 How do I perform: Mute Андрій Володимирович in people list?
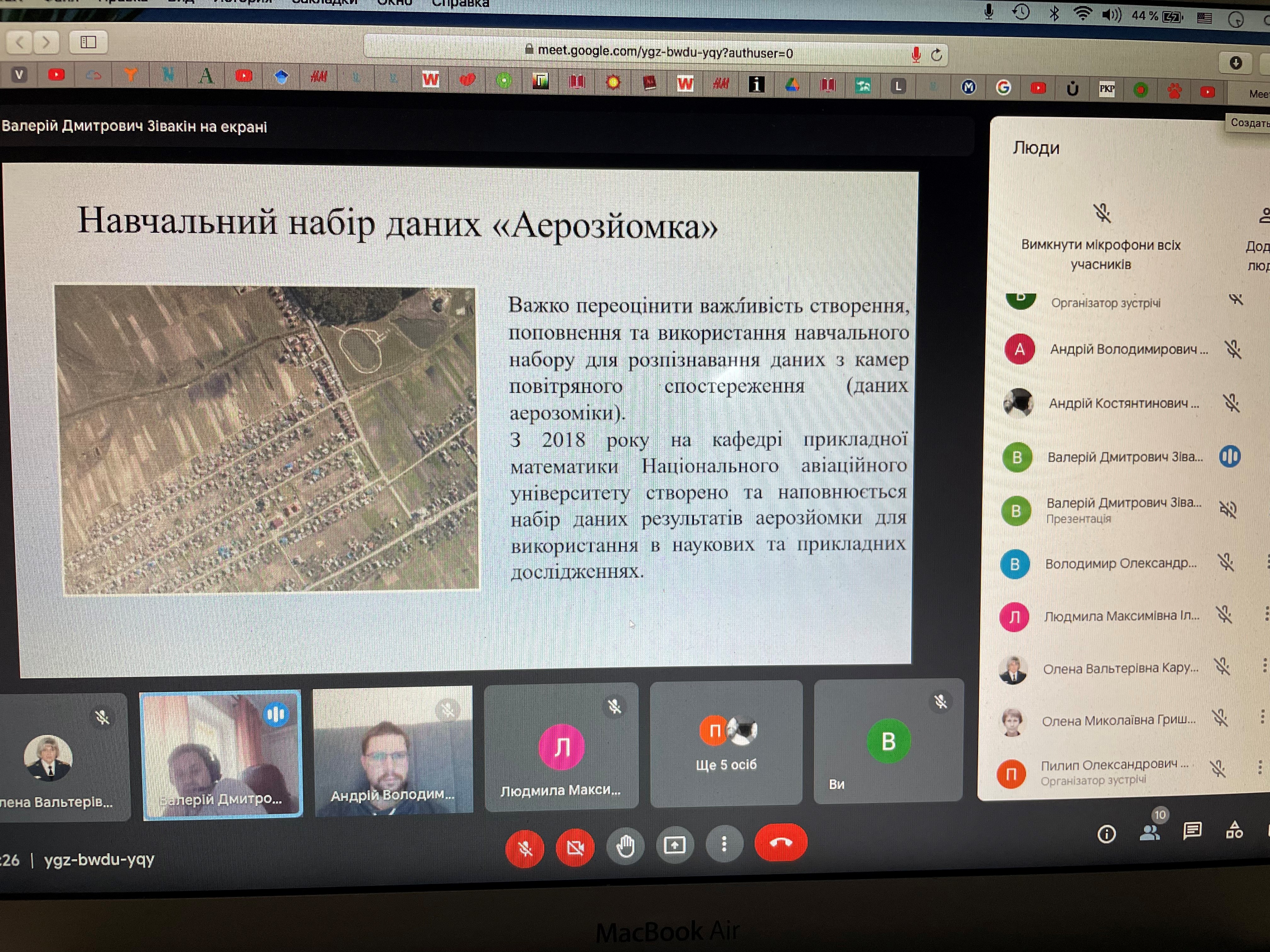[1233, 349]
